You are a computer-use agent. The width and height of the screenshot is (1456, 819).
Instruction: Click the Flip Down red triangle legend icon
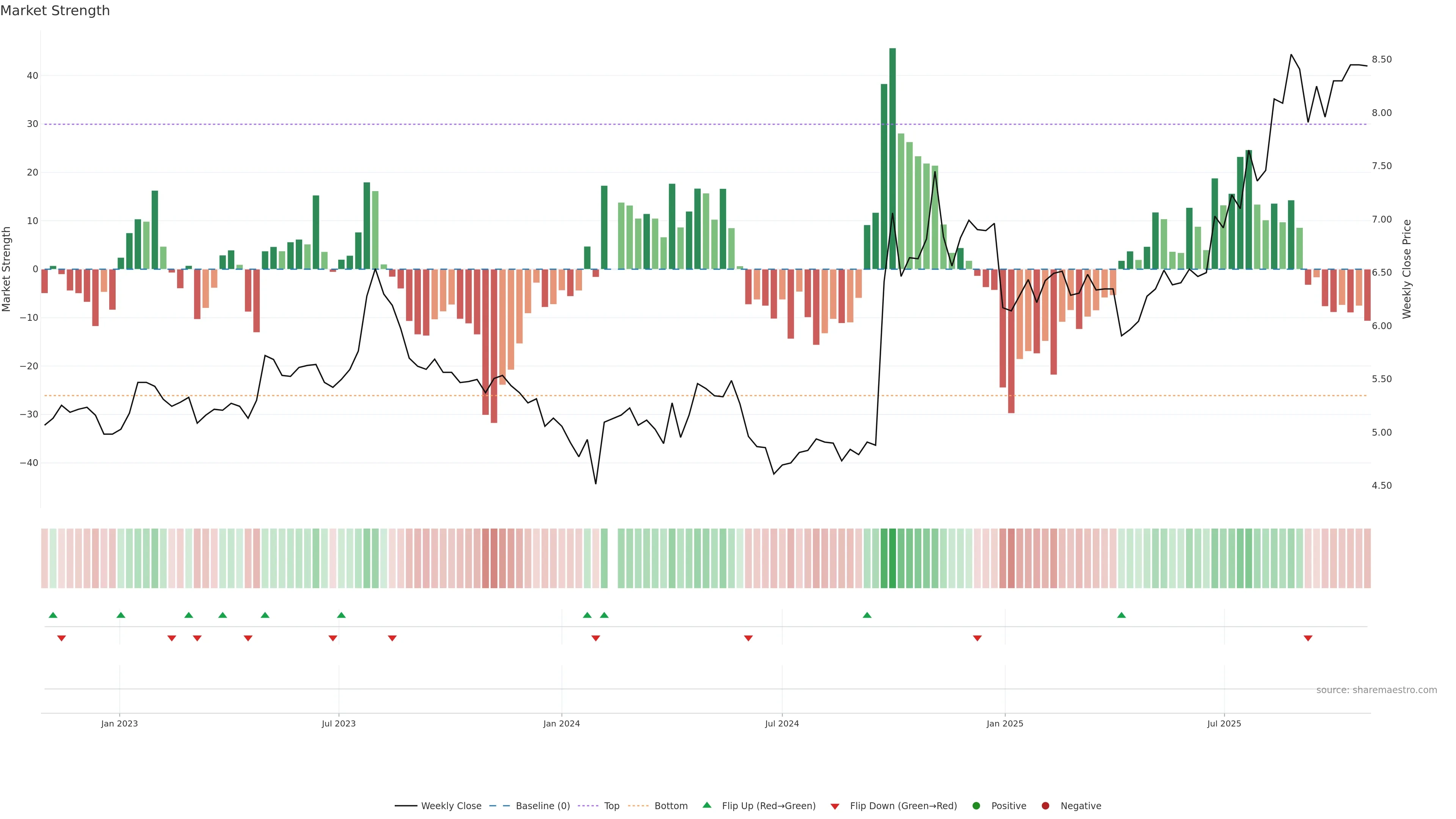pos(835,806)
